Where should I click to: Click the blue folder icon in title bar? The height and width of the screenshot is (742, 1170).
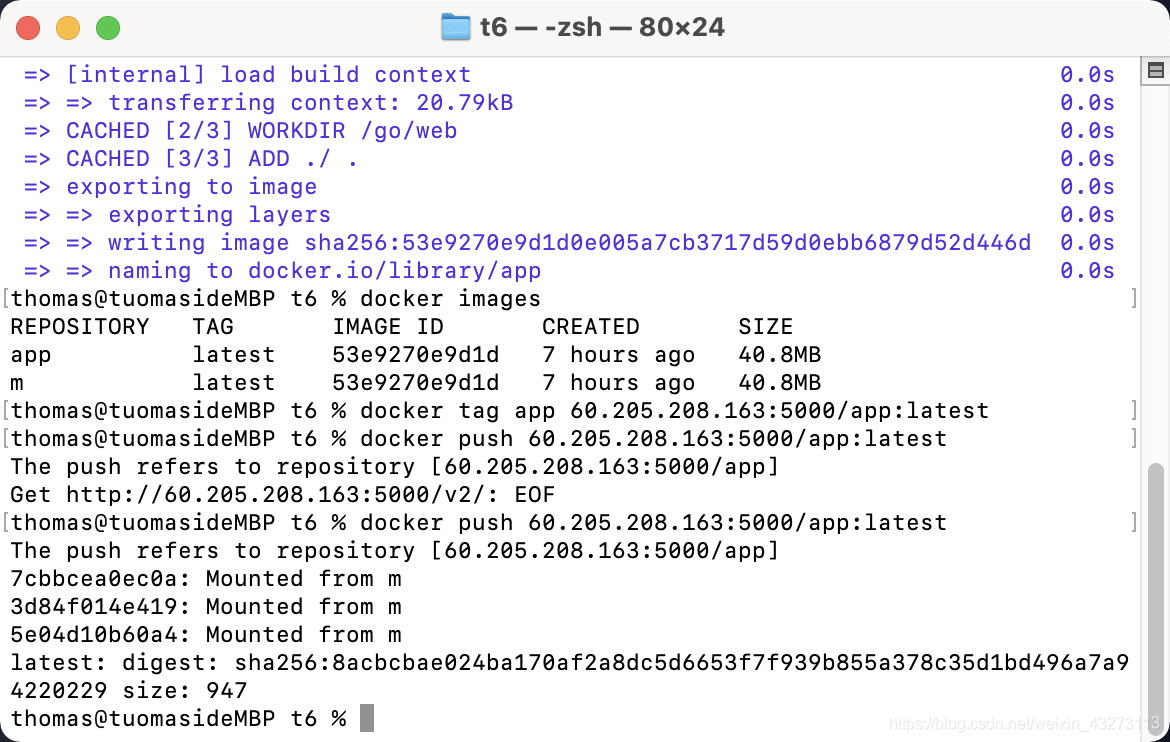tap(455, 28)
